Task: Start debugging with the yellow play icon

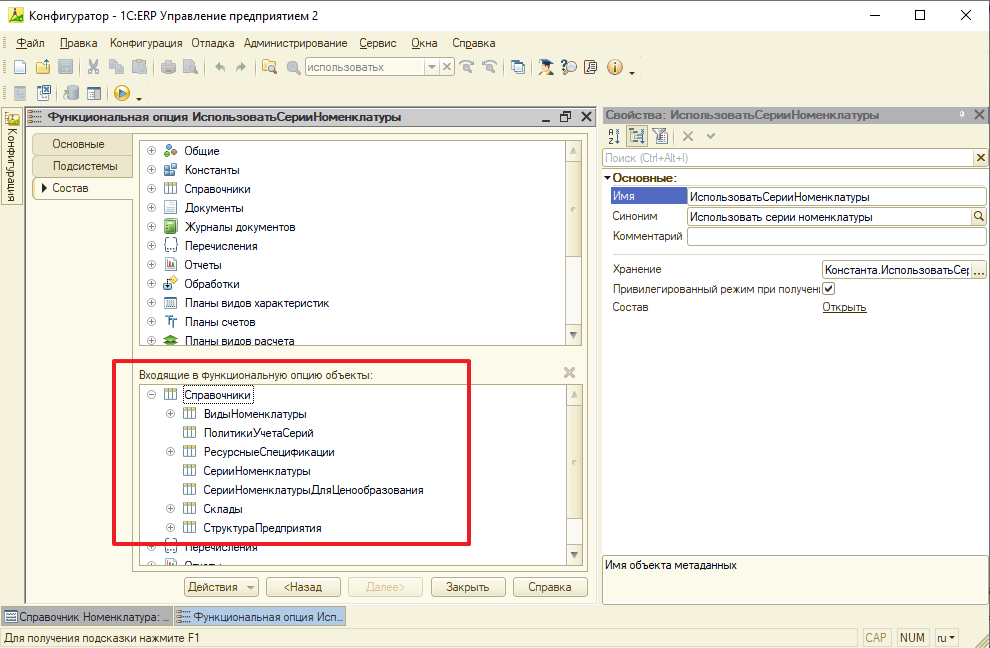Action: click(122, 93)
